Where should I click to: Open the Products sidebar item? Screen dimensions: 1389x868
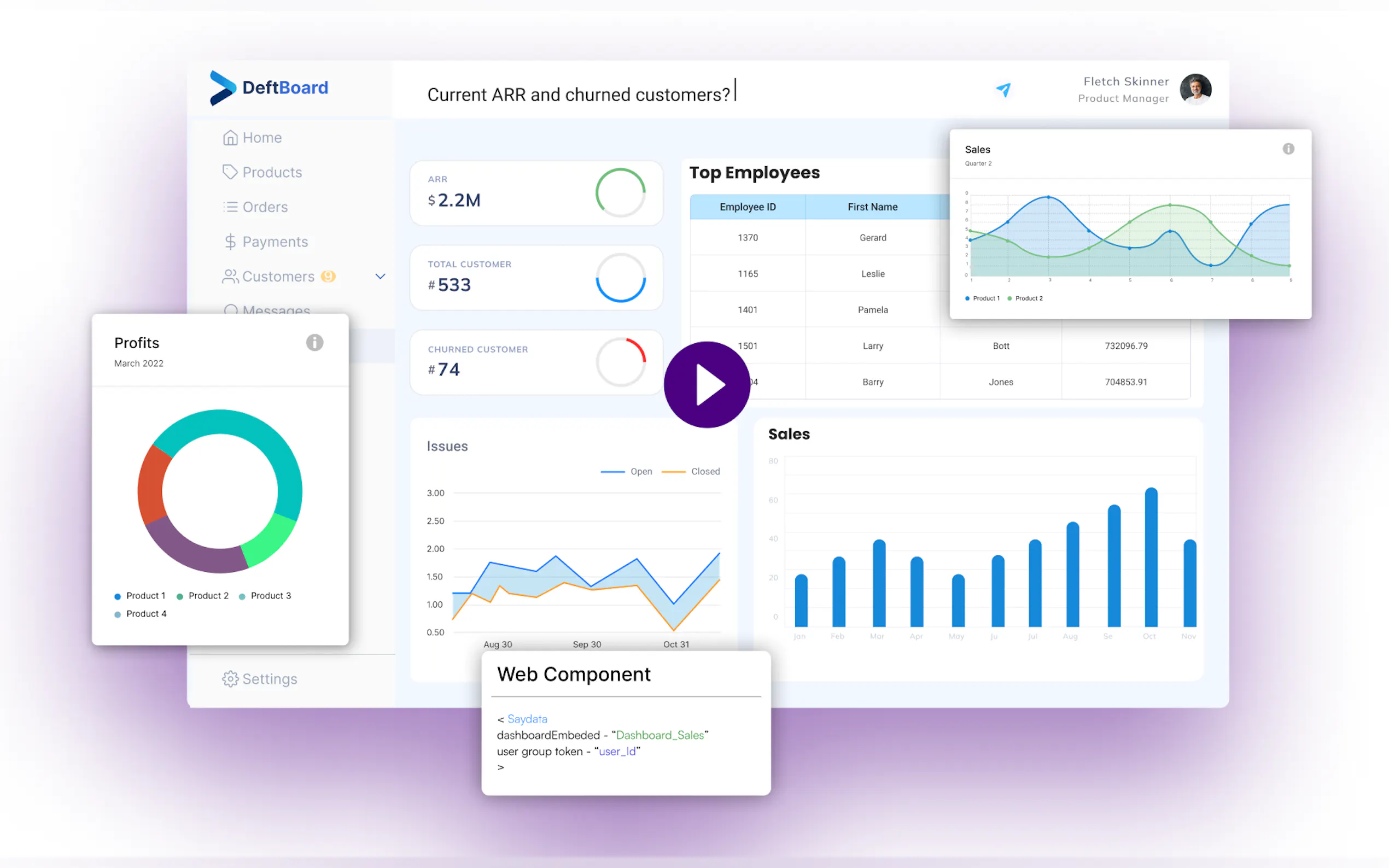pyautogui.click(x=262, y=172)
